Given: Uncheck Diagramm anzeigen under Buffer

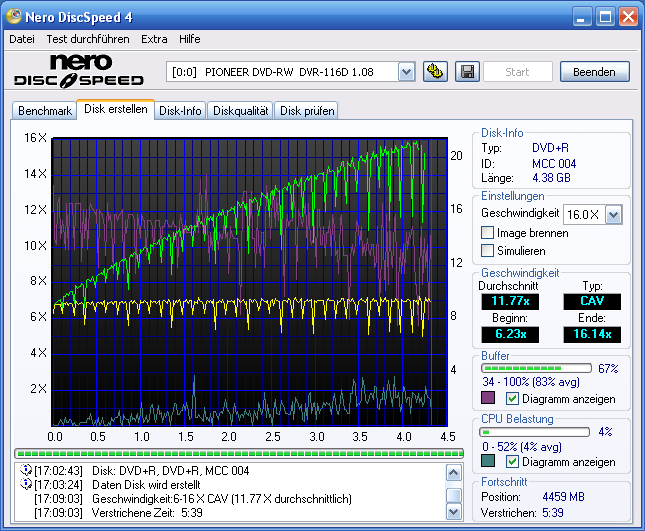Looking at the screenshot, I should [x=512, y=399].
